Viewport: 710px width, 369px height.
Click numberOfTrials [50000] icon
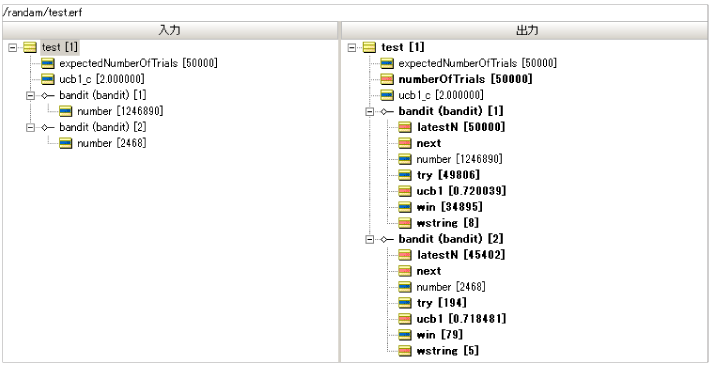click(x=387, y=79)
